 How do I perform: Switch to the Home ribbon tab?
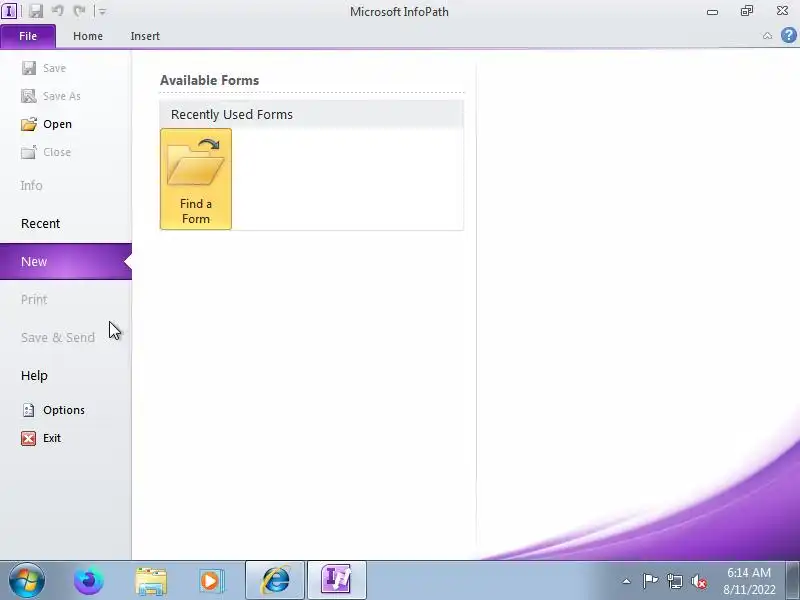click(x=88, y=36)
